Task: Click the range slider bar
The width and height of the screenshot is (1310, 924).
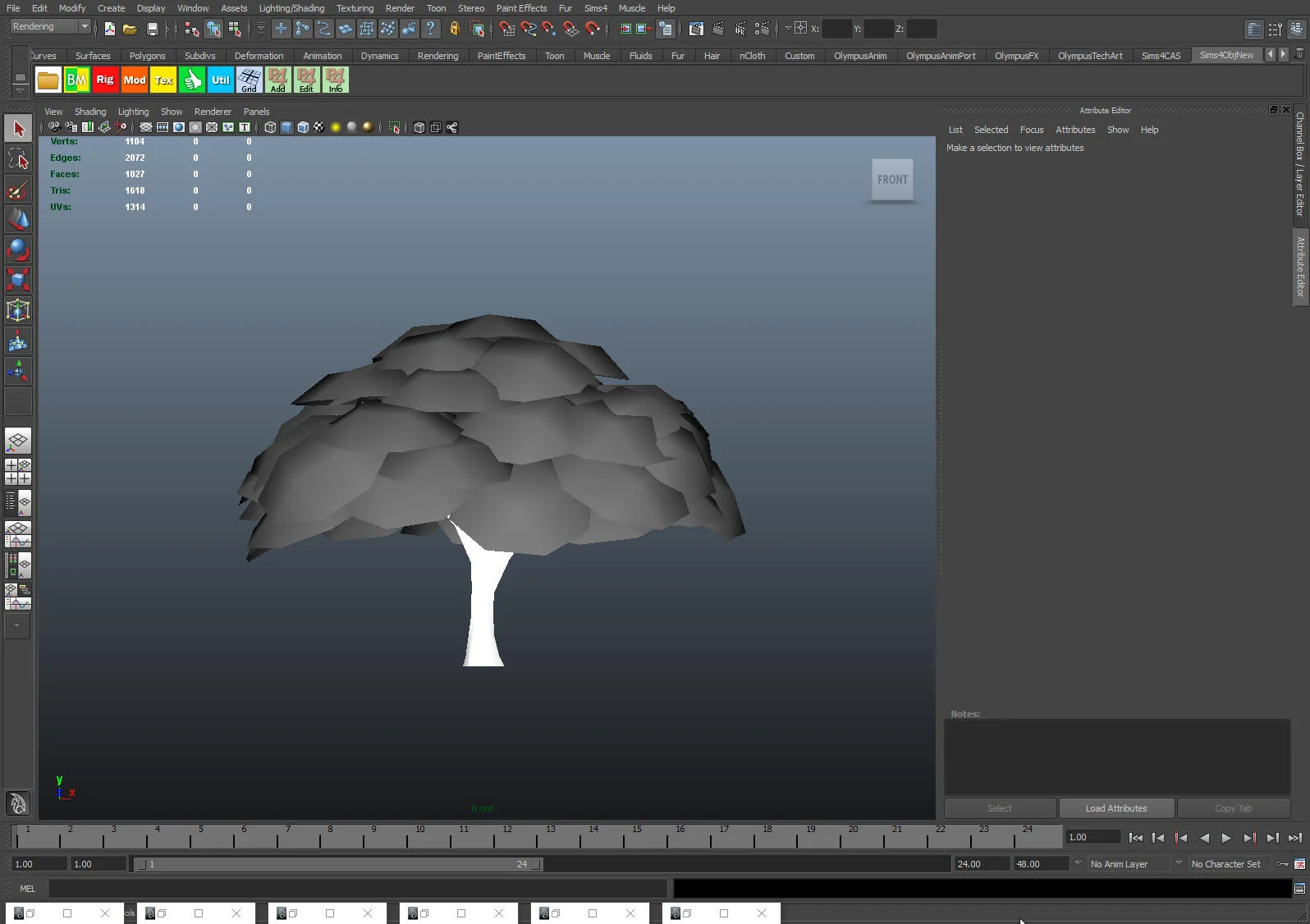Action: pyautogui.click(x=337, y=864)
